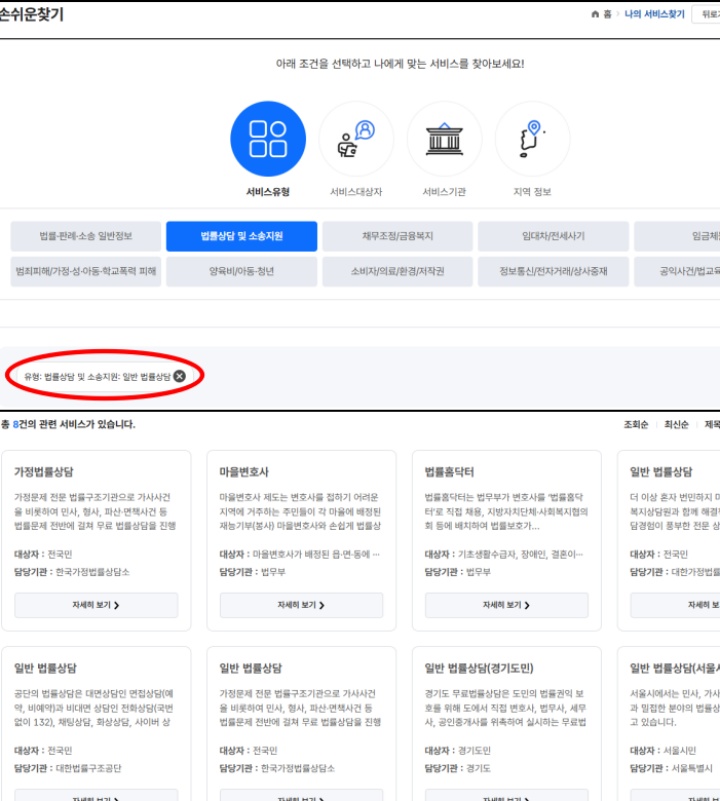Remove the 일반 법률상담 filter tag
This screenshot has height=801, width=720.
pos(179,376)
